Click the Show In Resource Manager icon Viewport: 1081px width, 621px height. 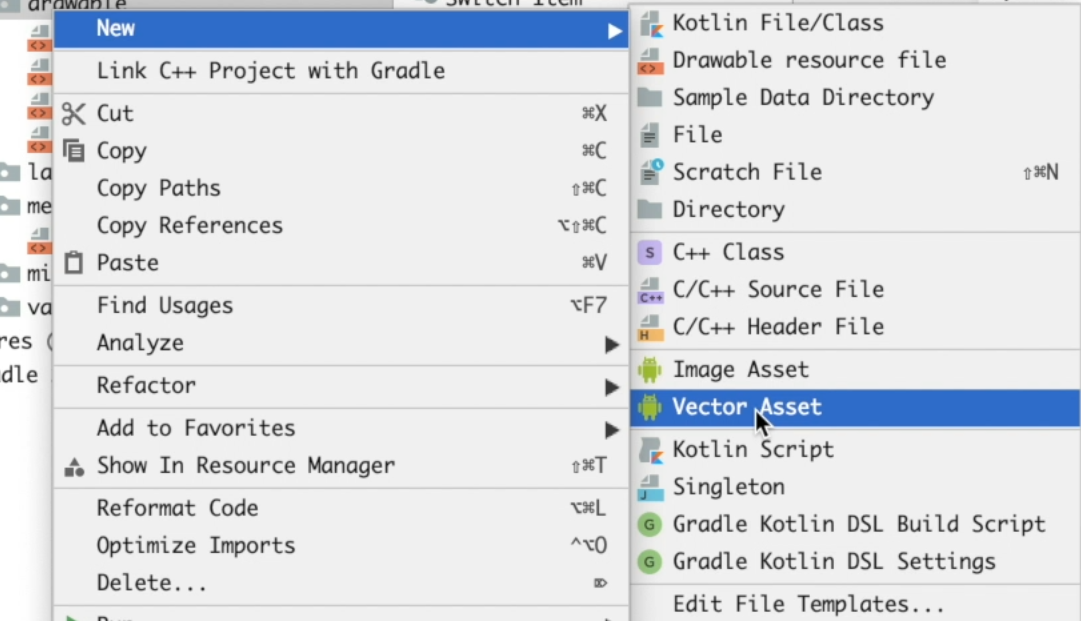coord(74,467)
